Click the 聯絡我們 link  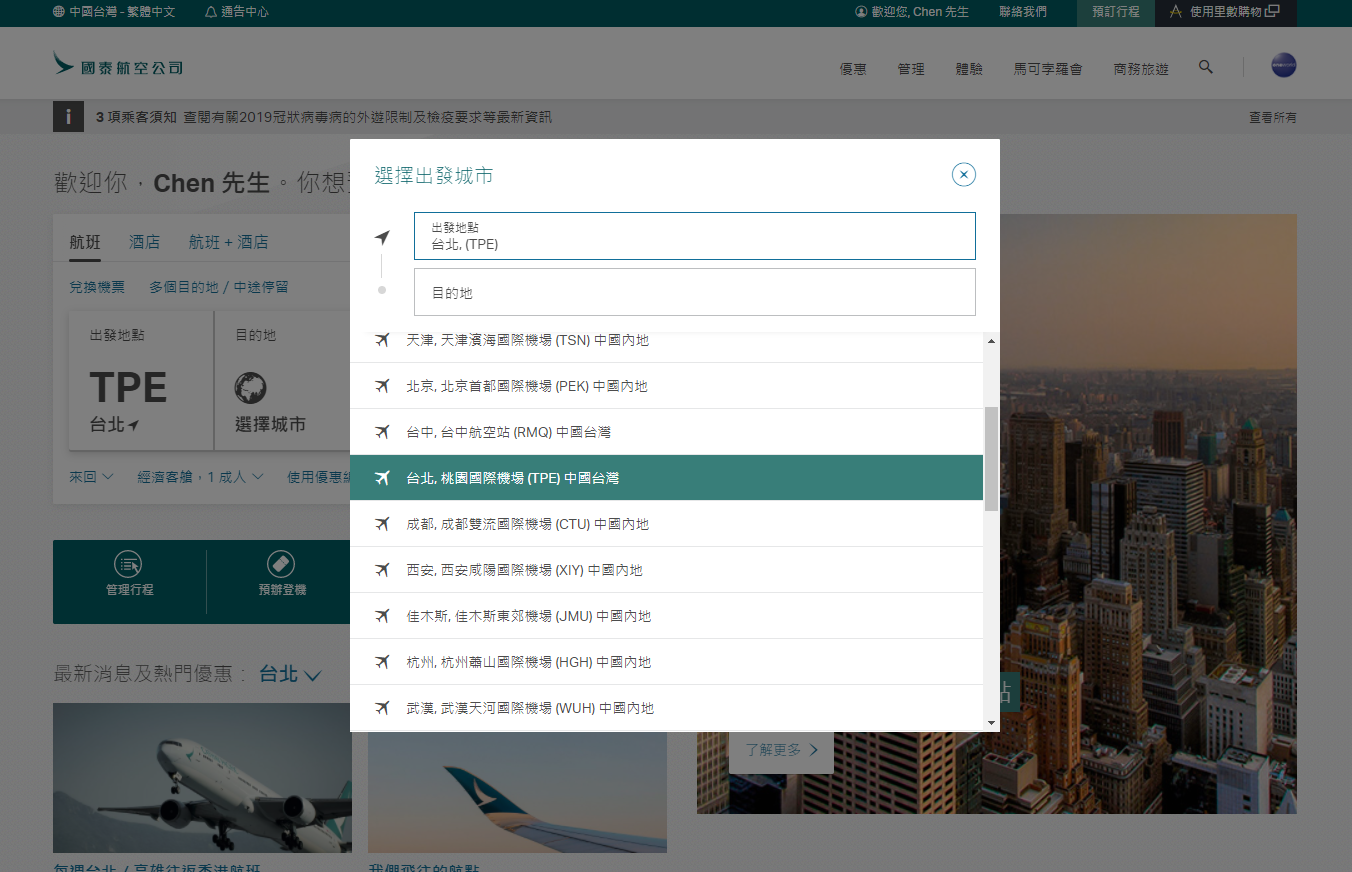[x=1023, y=12]
